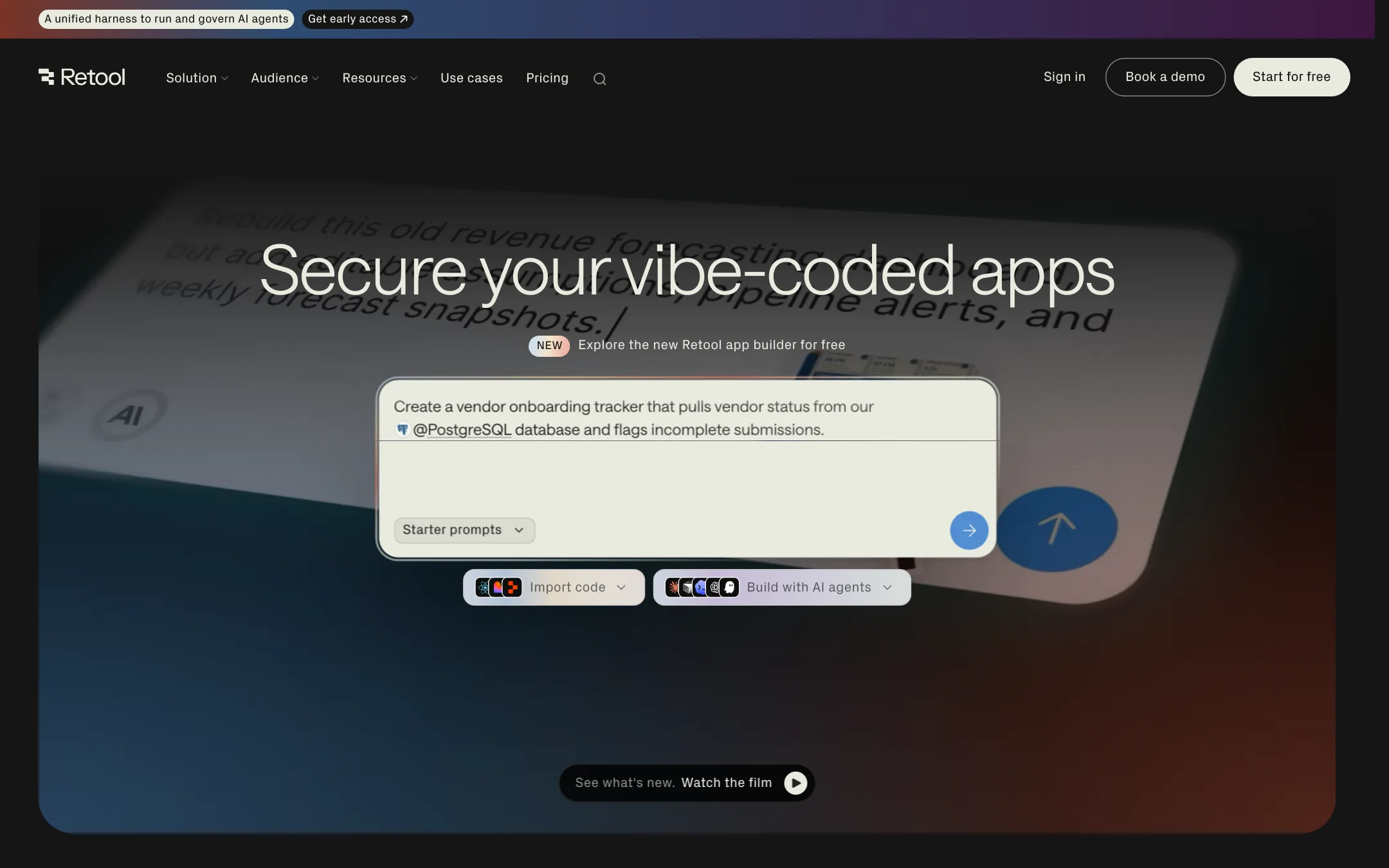Click Watch the film
Image resolution: width=1389 pixels, height=868 pixels.
tap(726, 782)
